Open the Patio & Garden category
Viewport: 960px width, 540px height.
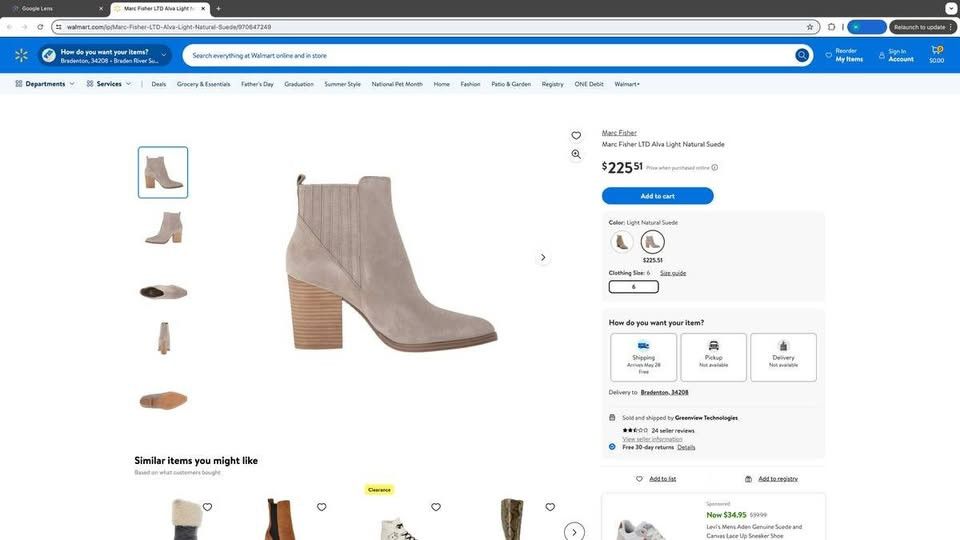click(511, 84)
